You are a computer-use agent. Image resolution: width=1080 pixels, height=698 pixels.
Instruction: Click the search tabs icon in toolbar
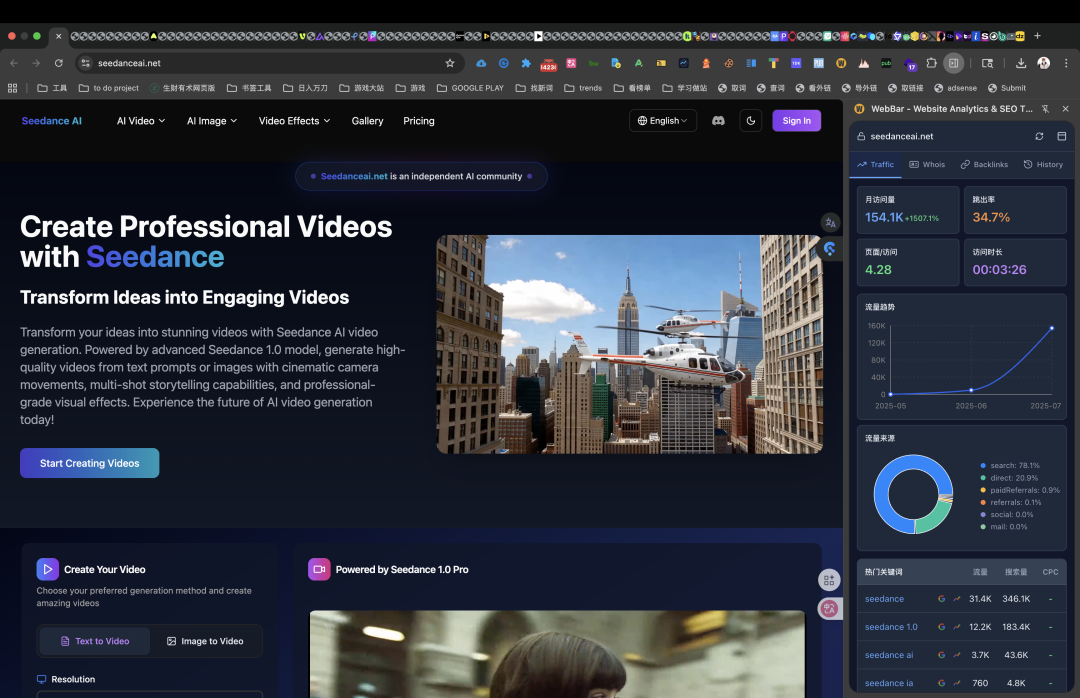tap(987, 63)
